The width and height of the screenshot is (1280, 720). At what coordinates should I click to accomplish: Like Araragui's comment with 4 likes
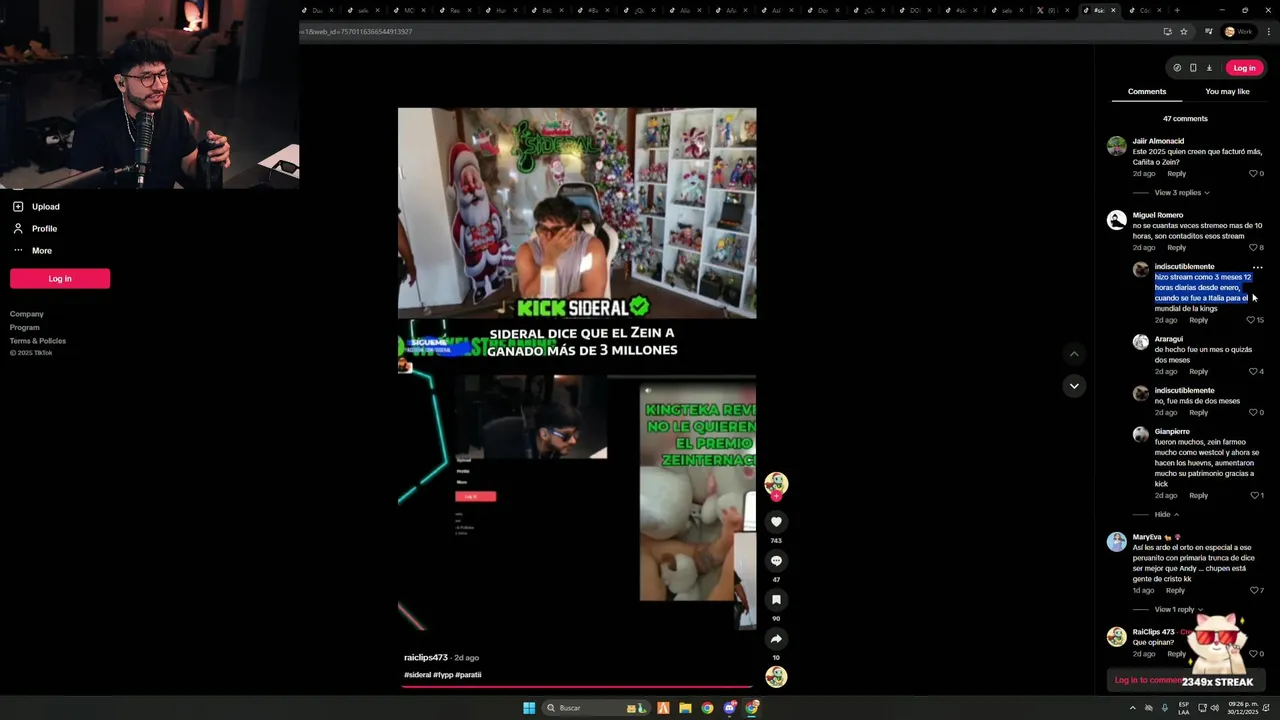pyautogui.click(x=1253, y=372)
